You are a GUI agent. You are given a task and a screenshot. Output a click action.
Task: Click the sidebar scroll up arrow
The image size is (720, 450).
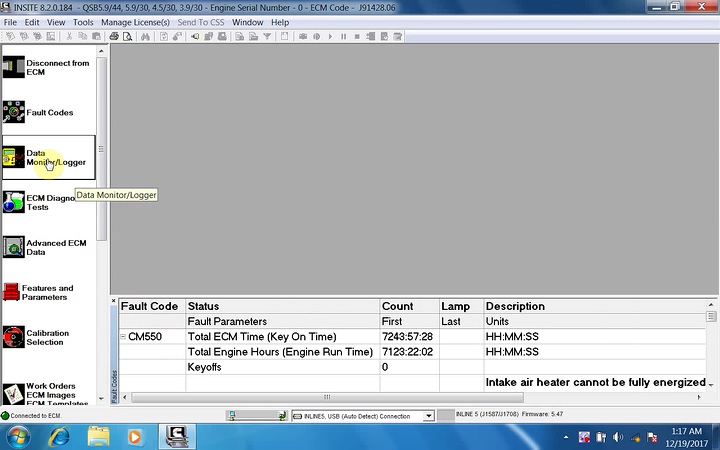tap(101, 51)
